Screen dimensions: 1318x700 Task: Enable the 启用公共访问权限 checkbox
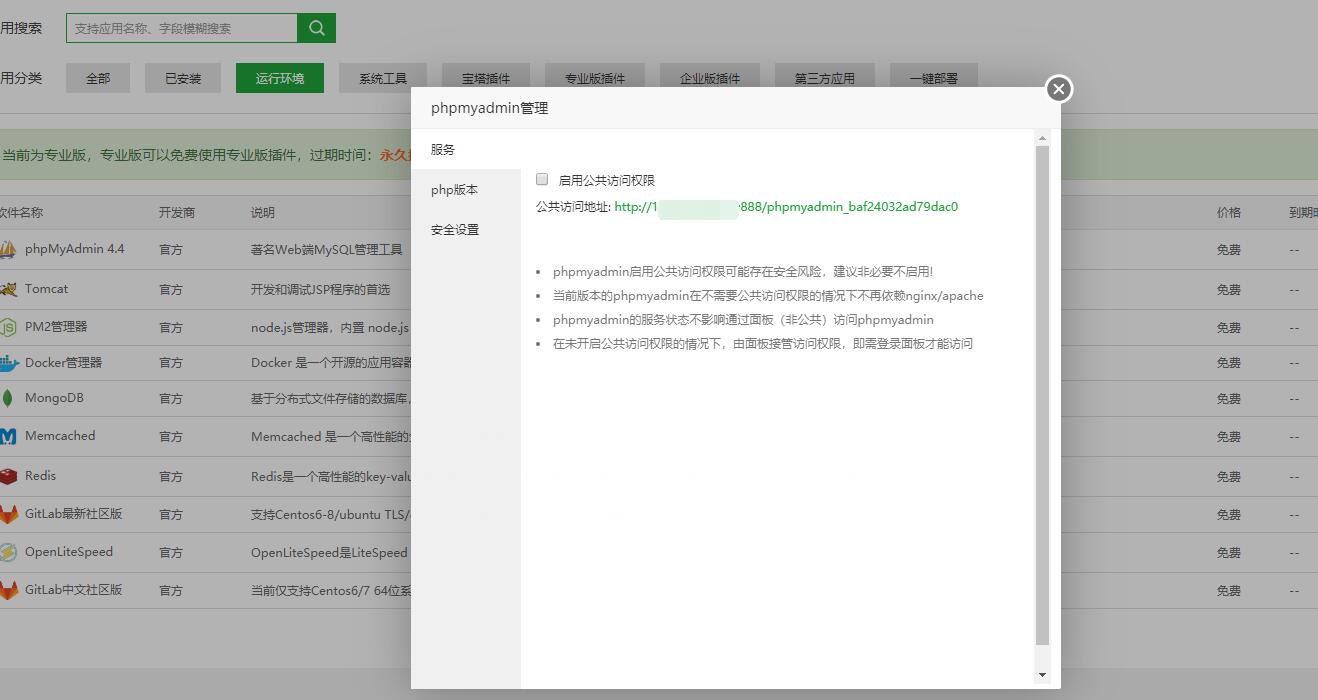point(542,179)
